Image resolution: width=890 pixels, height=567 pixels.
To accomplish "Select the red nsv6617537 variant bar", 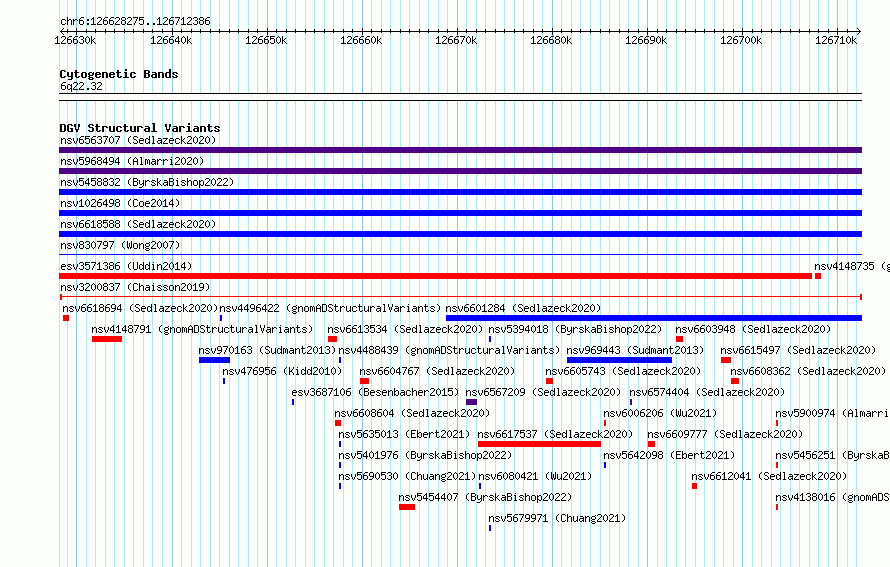I will point(539,444).
